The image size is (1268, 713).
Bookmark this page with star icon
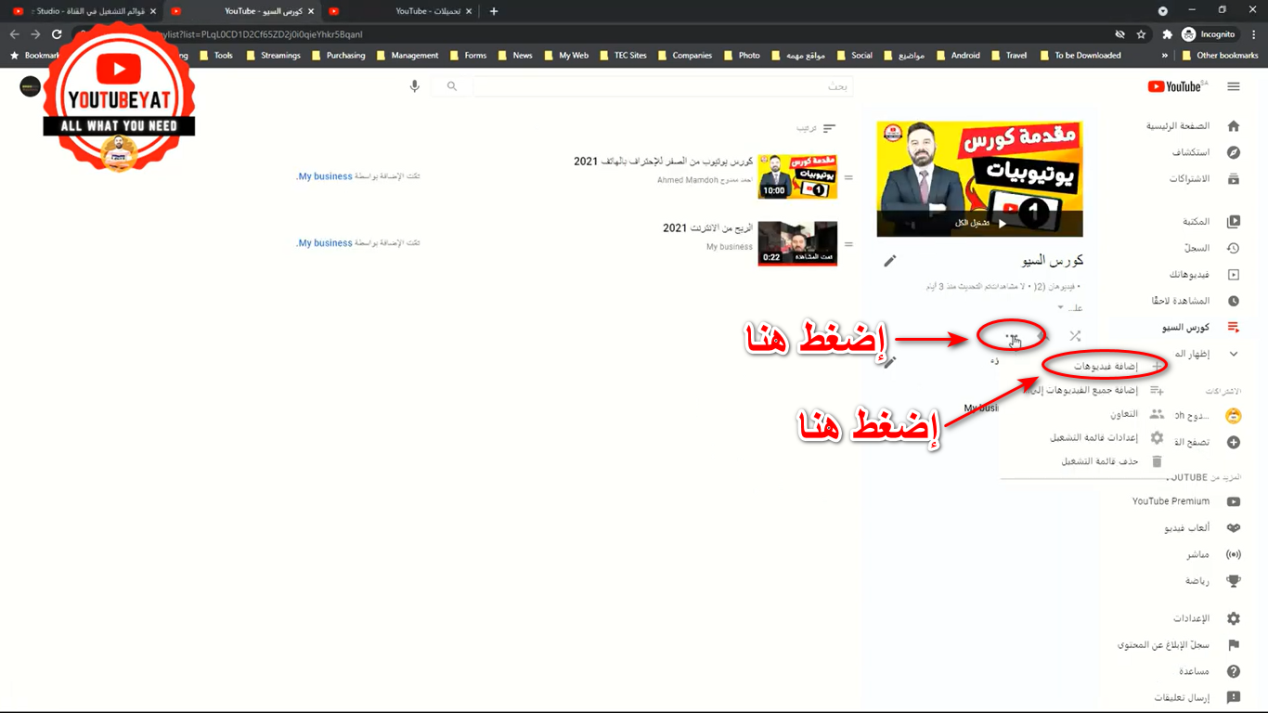pyautogui.click(x=1141, y=34)
